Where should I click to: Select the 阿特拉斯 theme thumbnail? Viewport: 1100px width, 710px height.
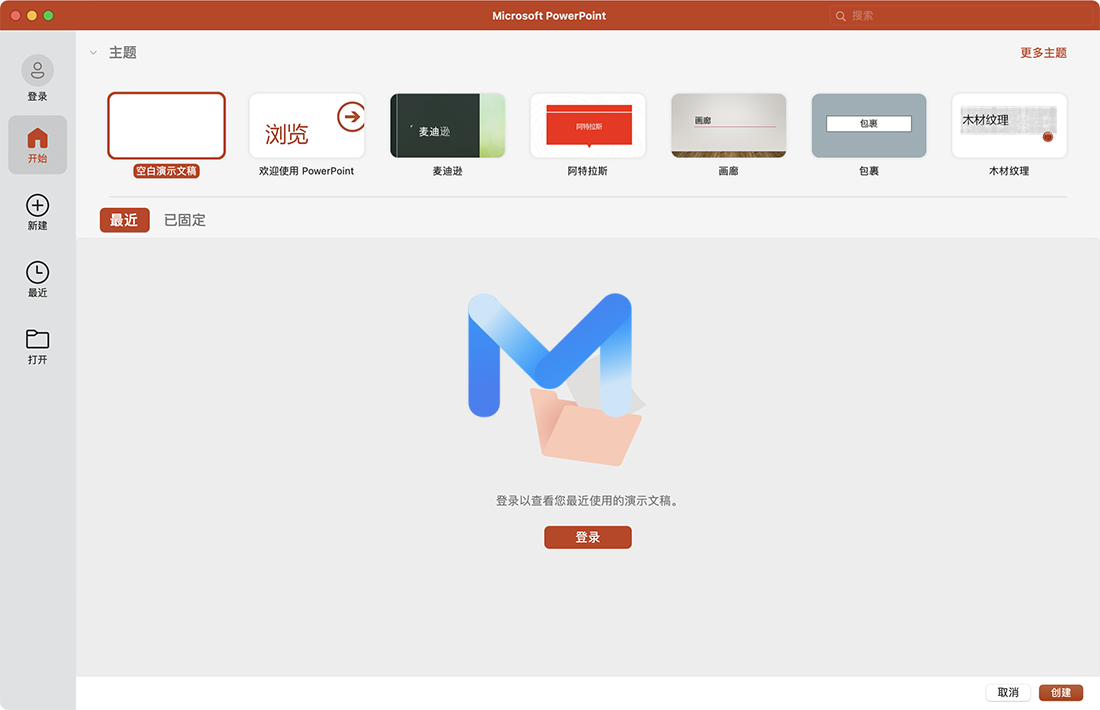point(588,126)
